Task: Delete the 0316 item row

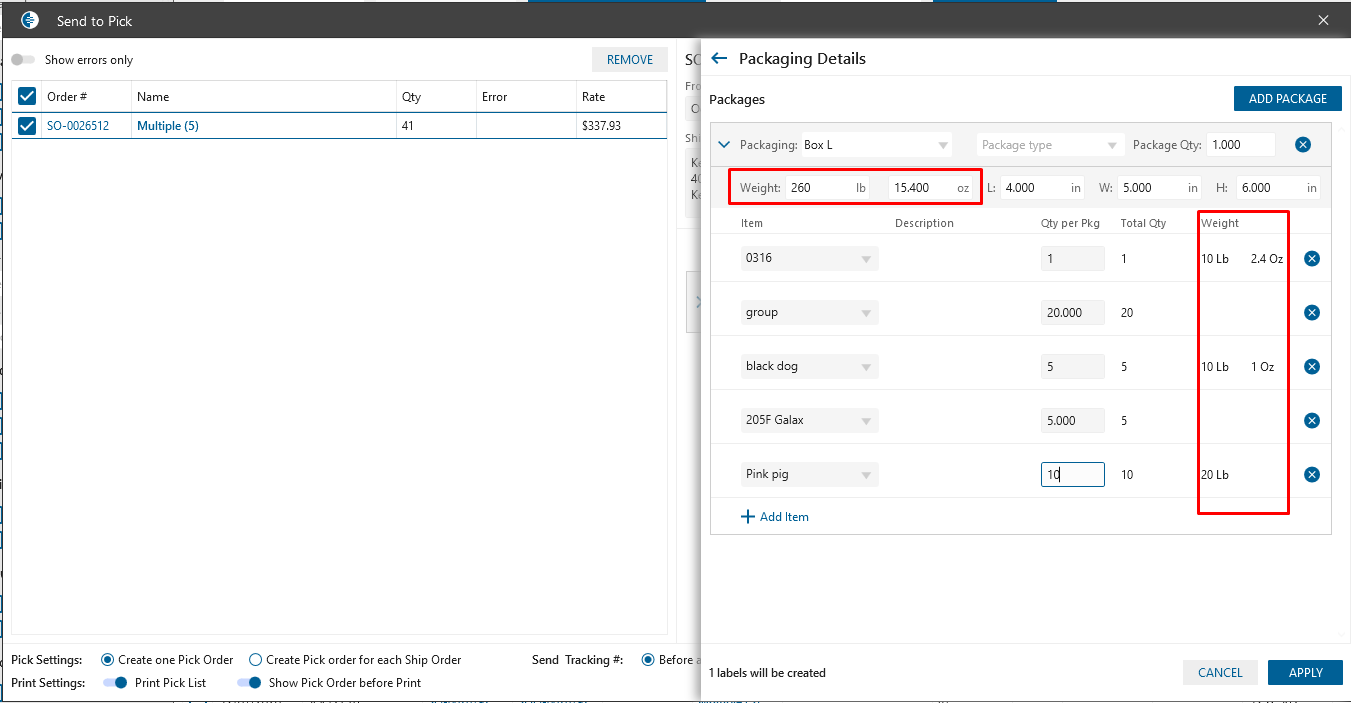Action: [1312, 259]
